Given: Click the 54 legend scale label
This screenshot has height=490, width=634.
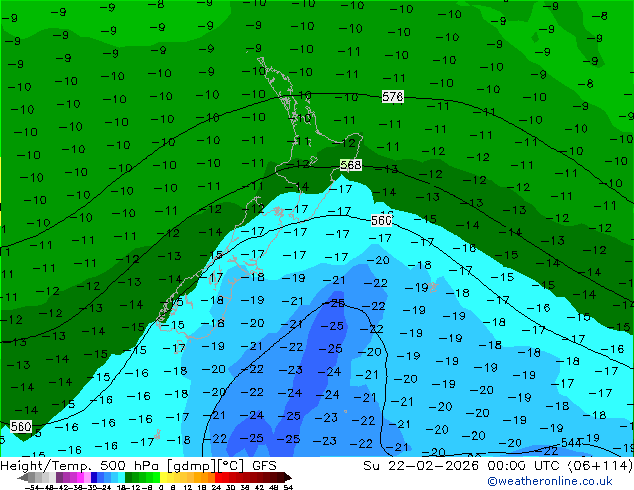Looking at the screenshot, I should tap(288, 488).
